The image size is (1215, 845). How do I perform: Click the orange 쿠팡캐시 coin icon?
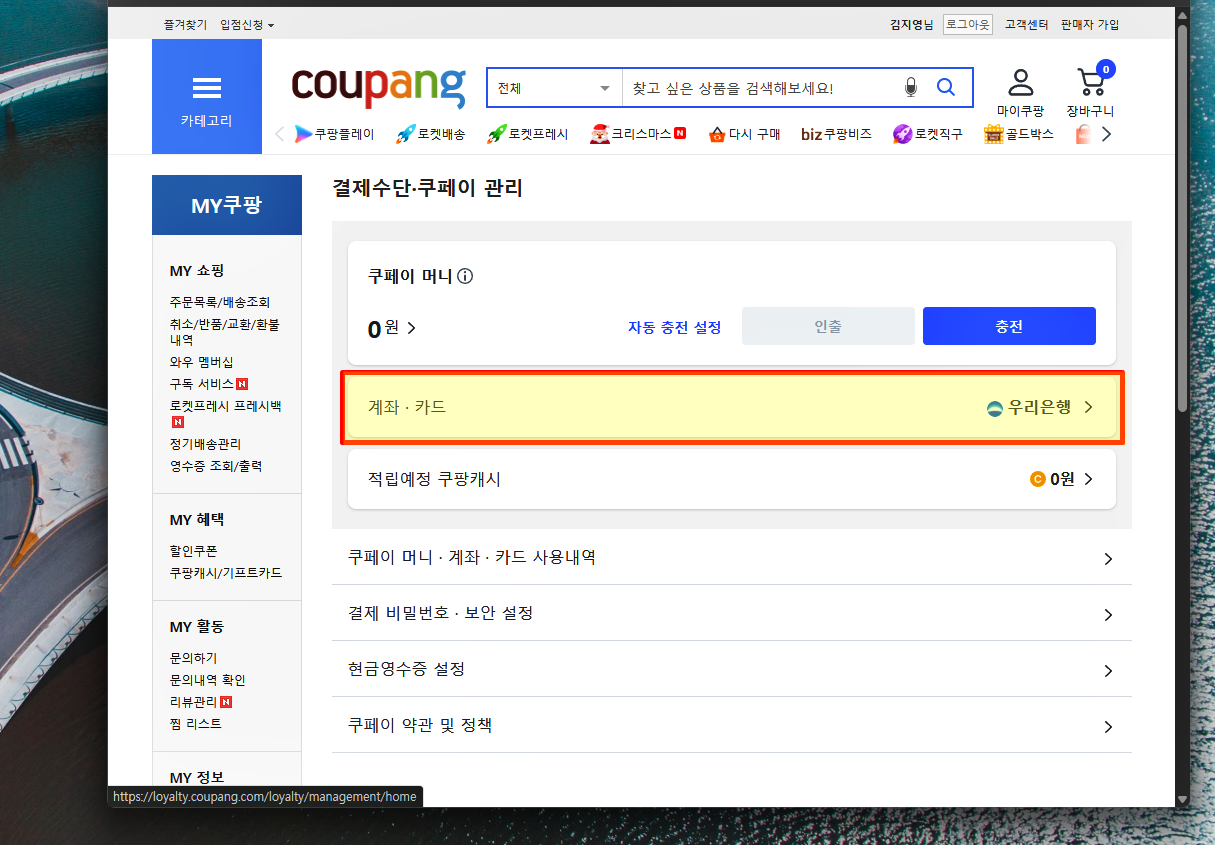[x=1038, y=480]
